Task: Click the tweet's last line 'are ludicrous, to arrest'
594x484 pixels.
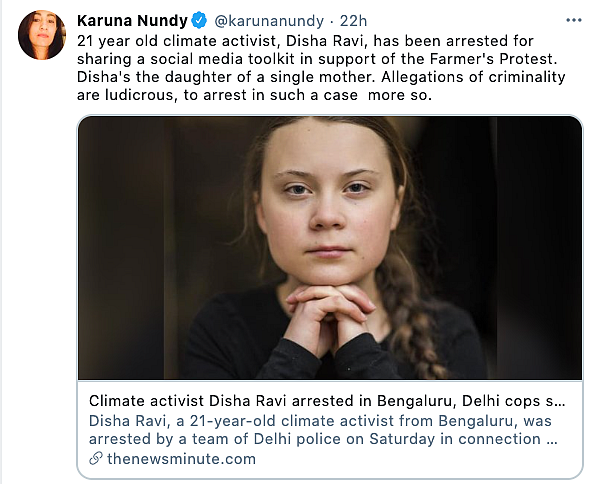Action: (254, 95)
